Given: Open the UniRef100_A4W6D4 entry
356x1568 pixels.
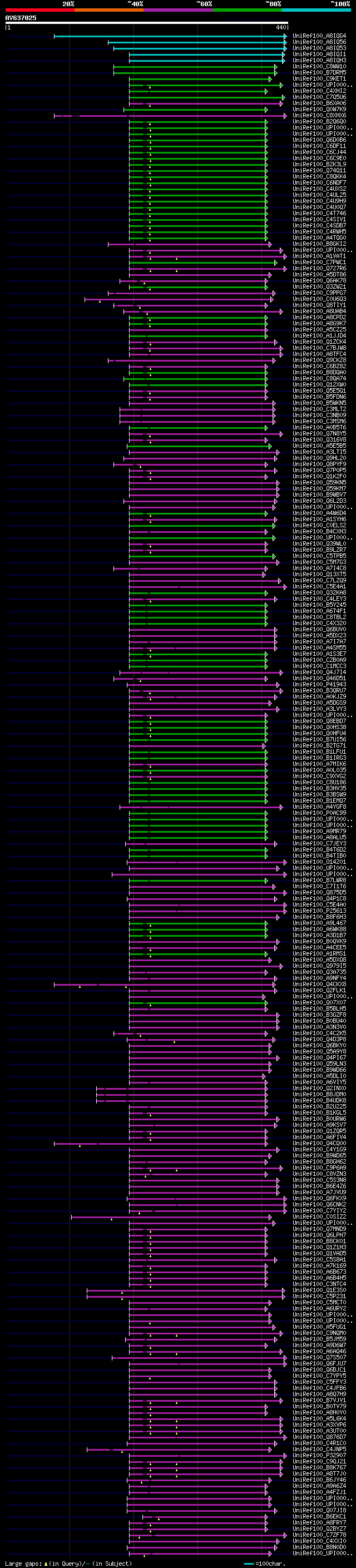Looking at the screenshot, I should click(x=319, y=513).
